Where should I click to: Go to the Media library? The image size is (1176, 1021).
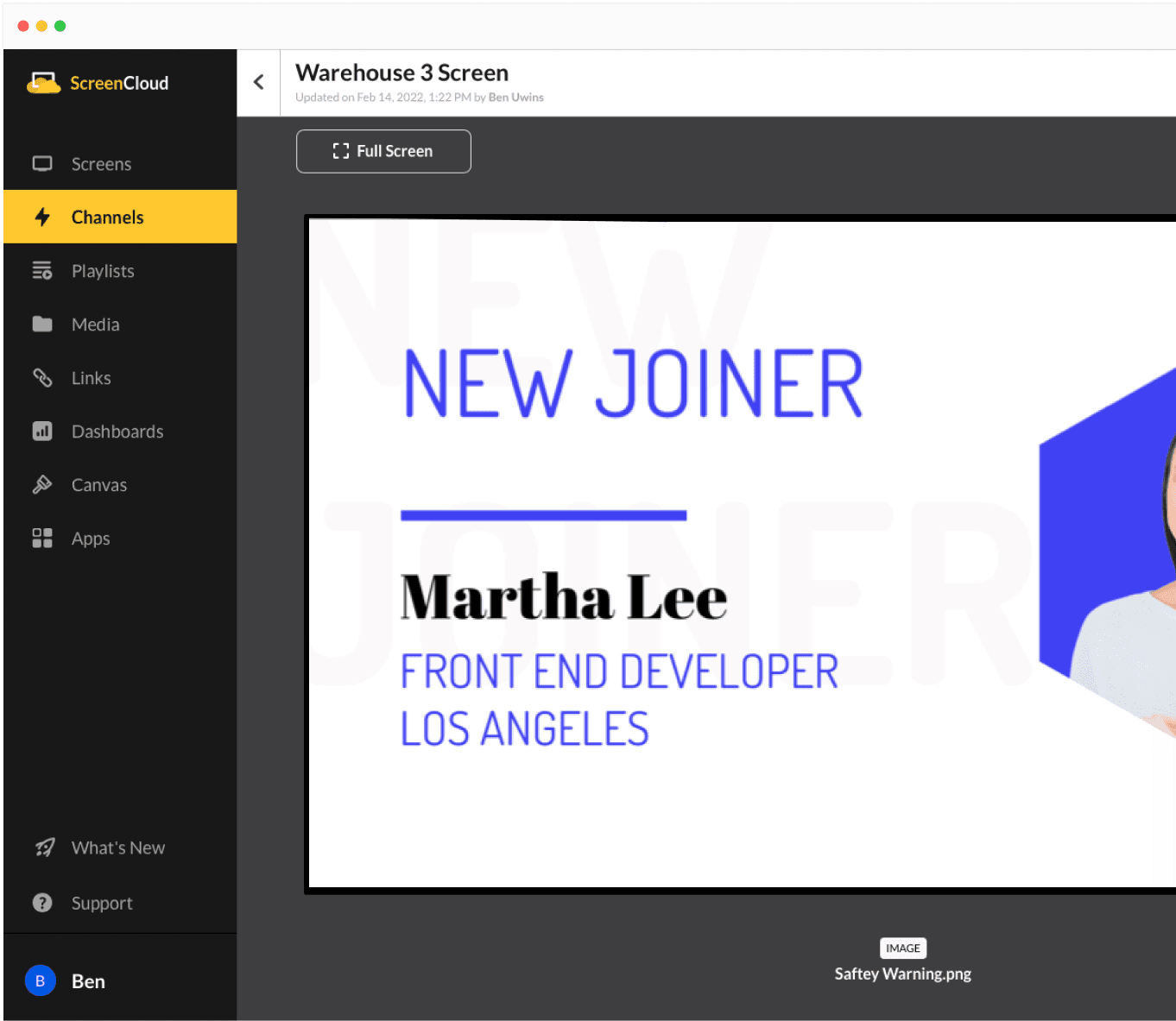pos(120,324)
